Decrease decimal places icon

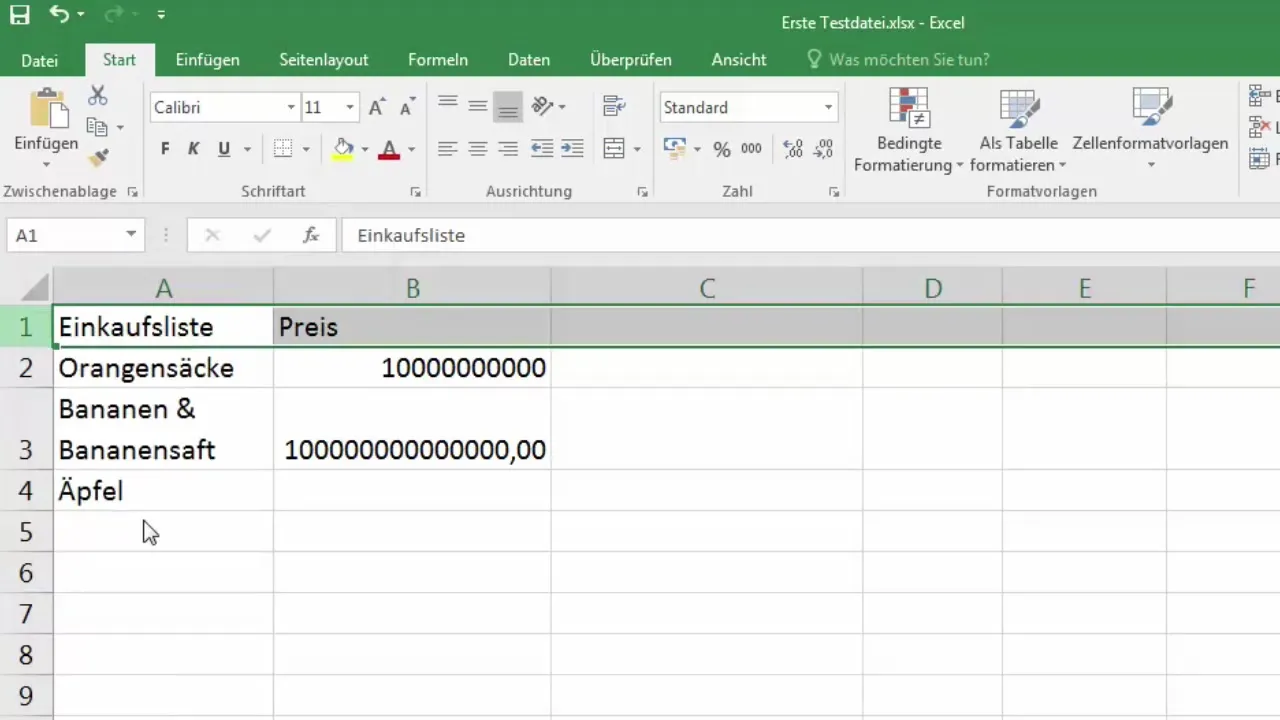[823, 149]
